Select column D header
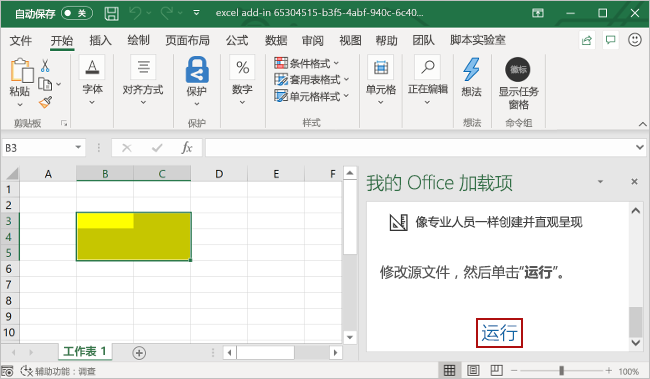650x379 pixels. pos(219,174)
